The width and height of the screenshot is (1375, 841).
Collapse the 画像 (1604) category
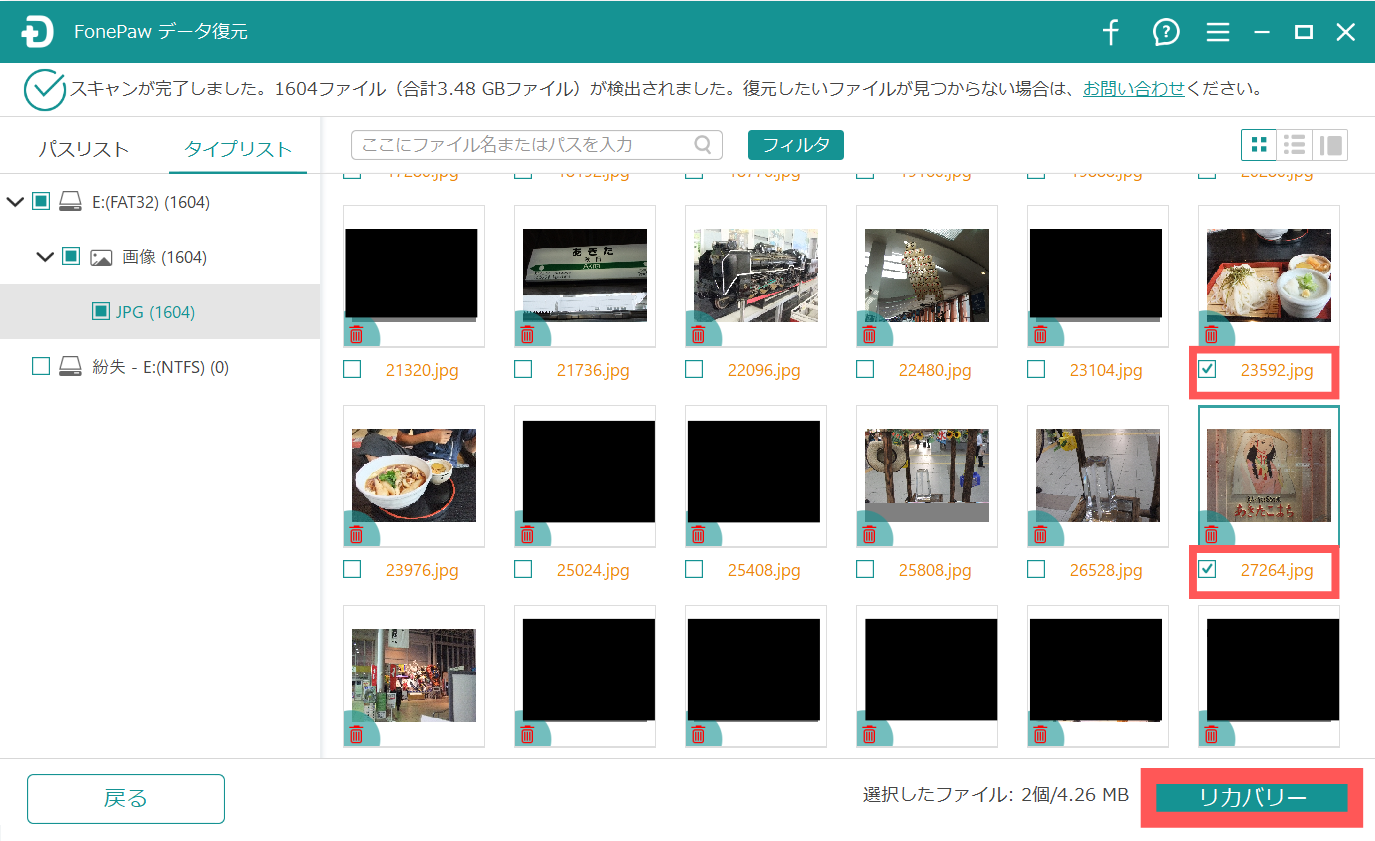(x=45, y=257)
